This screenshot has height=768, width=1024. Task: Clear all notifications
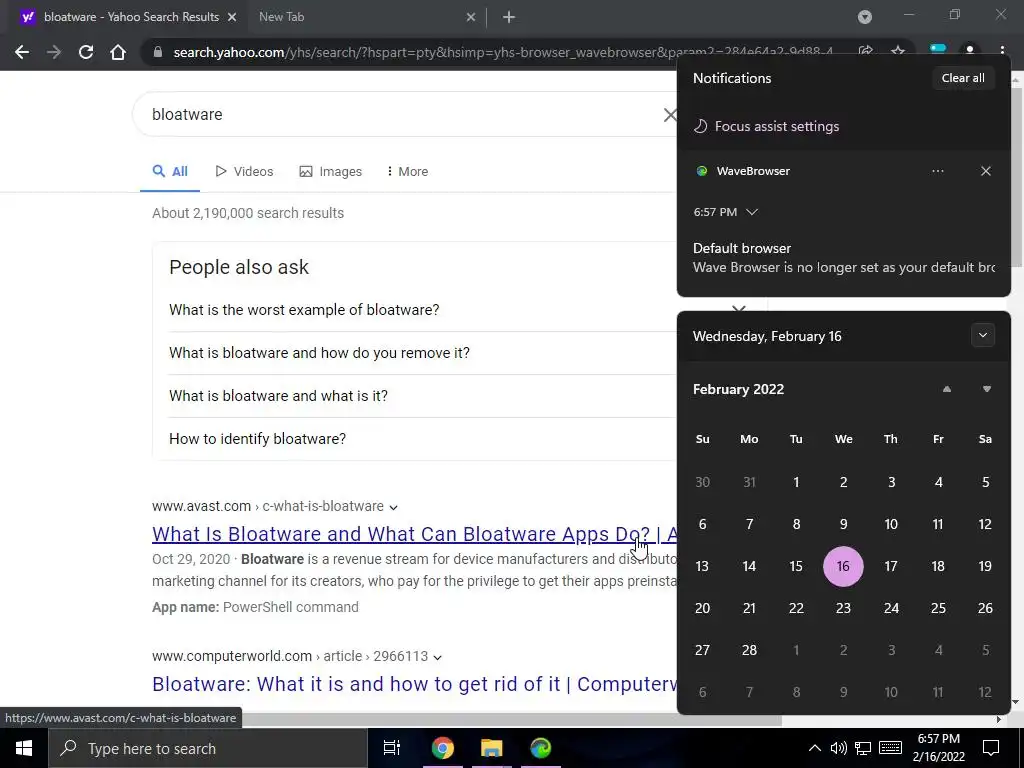(963, 78)
